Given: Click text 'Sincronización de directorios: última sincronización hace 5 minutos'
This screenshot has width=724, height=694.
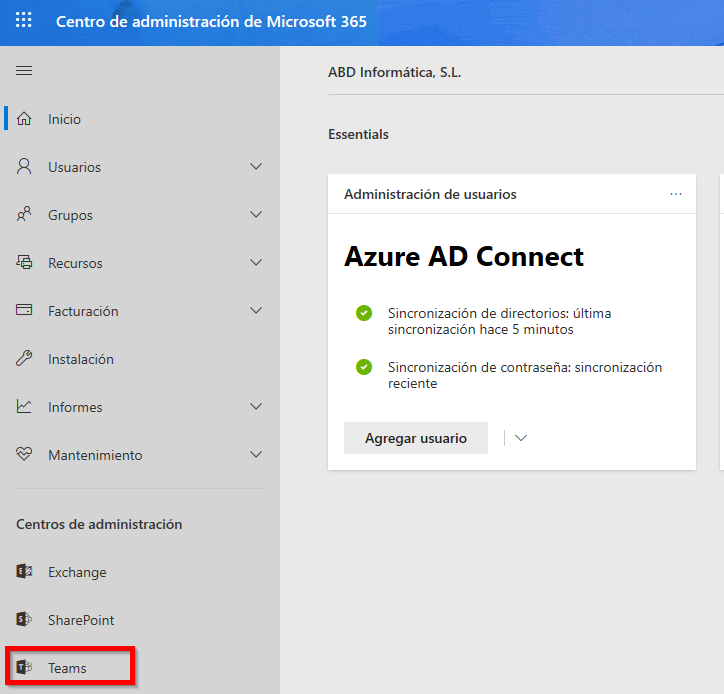Looking at the screenshot, I should click(x=499, y=321).
